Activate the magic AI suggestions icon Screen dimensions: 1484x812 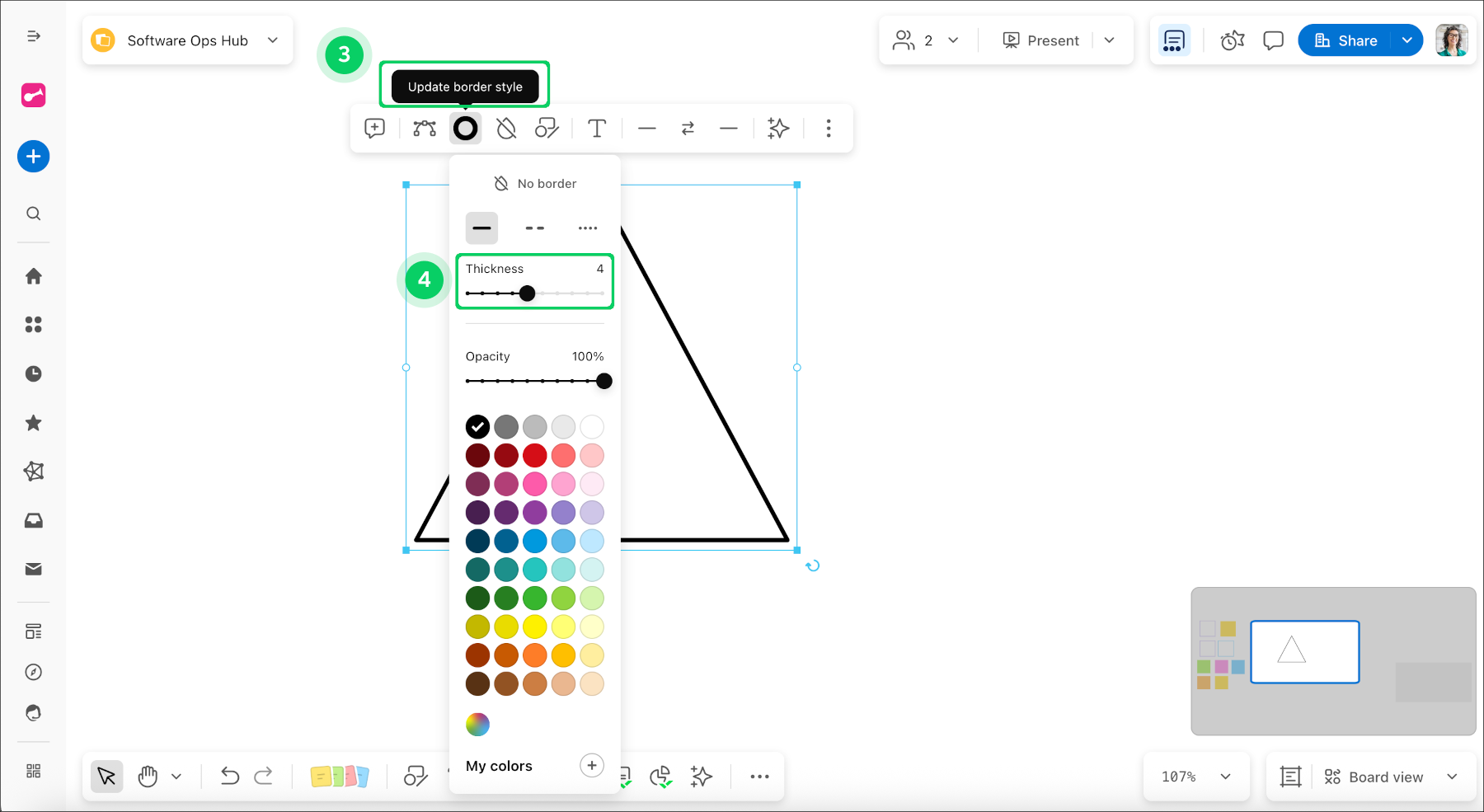click(778, 129)
